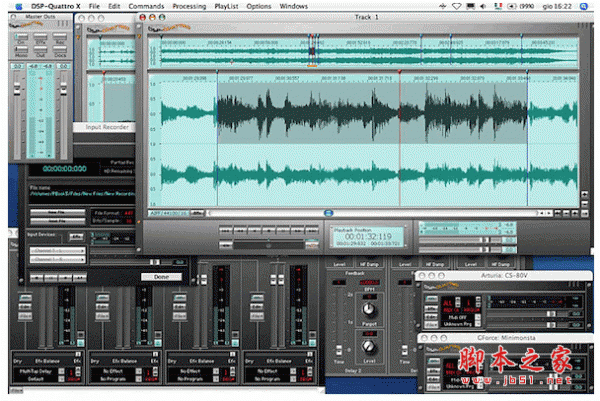Image resolution: width=600 pixels, height=401 pixels.
Task: Open the lower Input Devices channel dropdown
Action: 57,259
